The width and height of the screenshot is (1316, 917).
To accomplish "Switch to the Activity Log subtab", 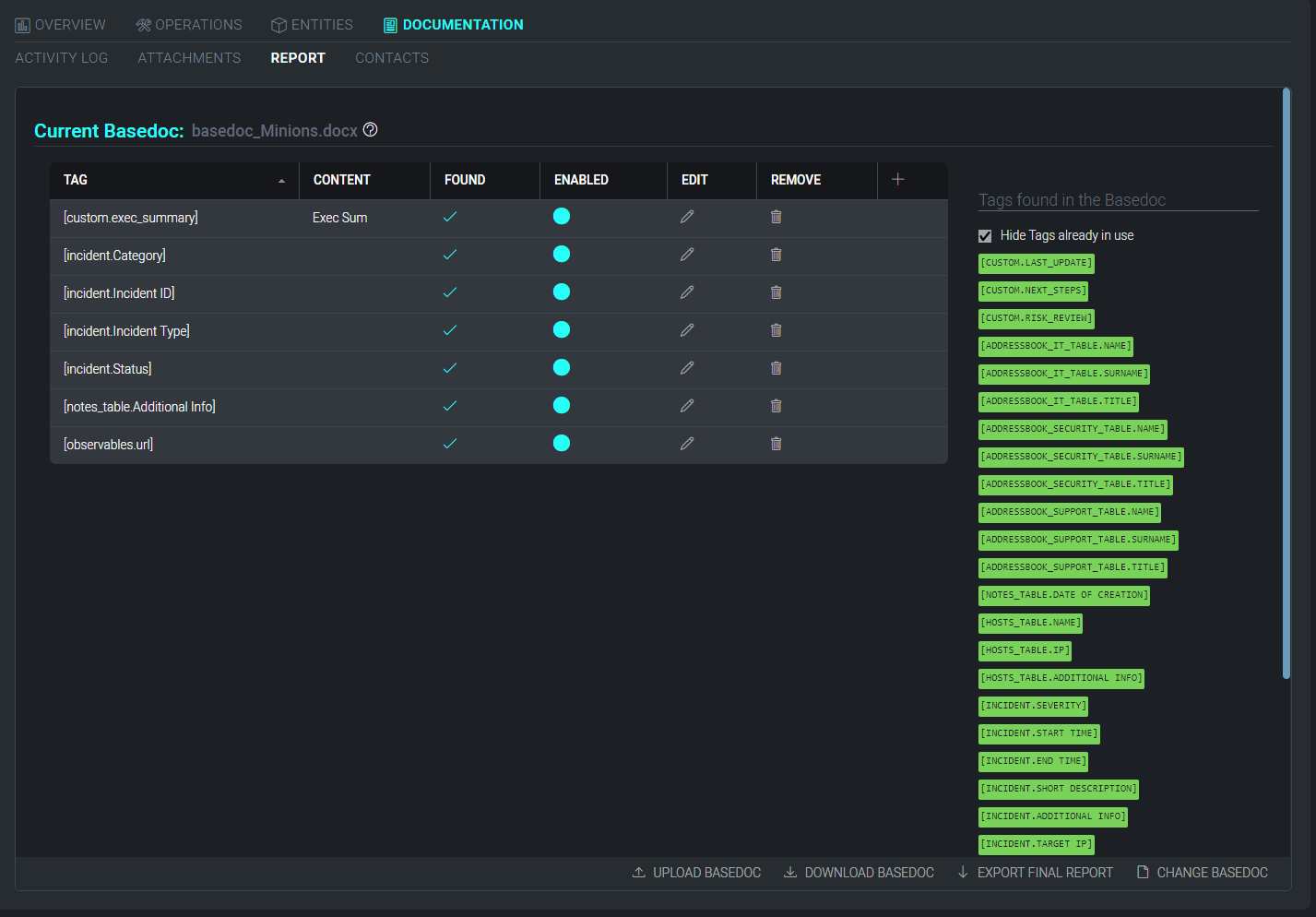I will click(61, 58).
